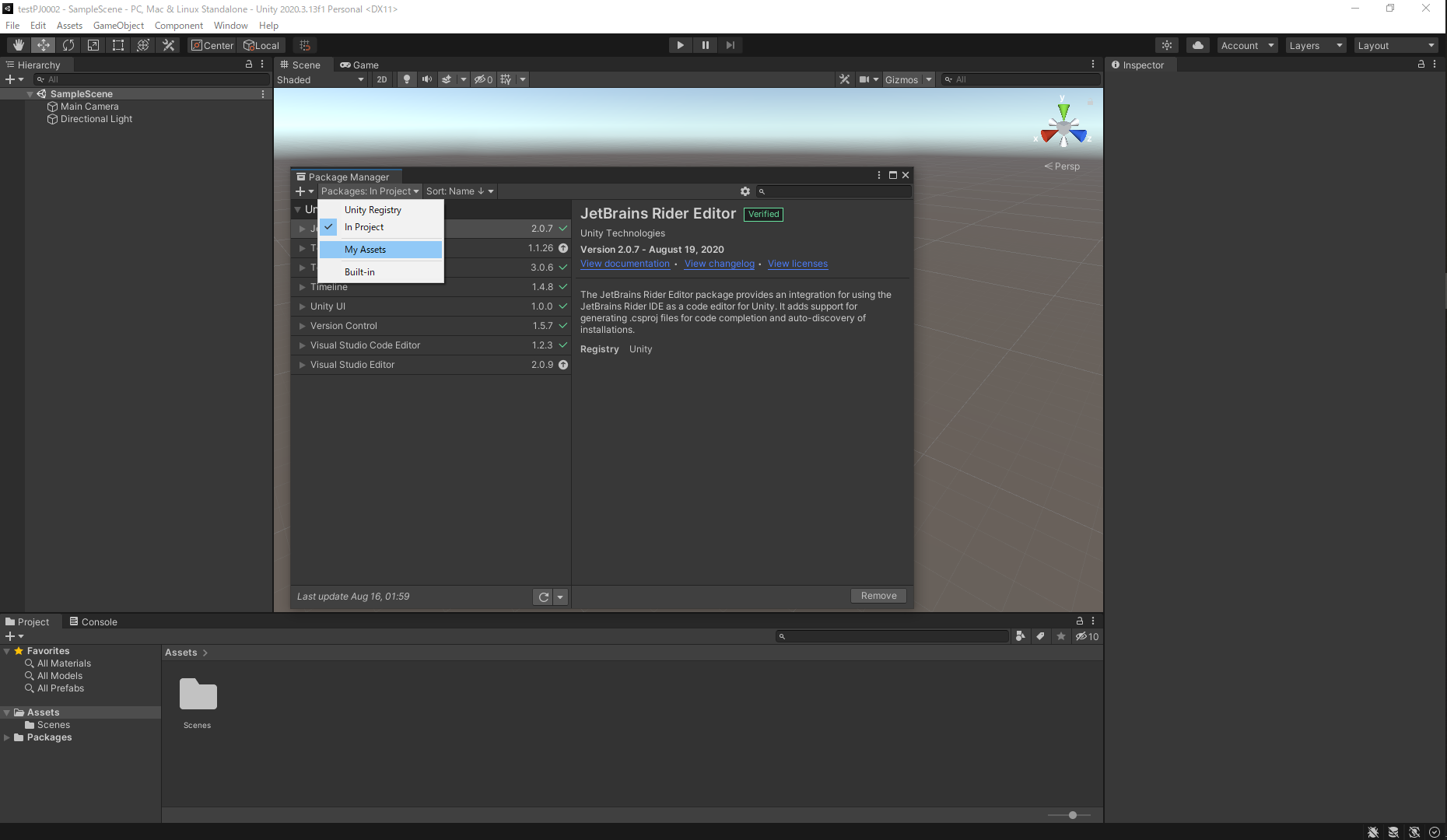Open scene camera settings icon

click(x=864, y=79)
